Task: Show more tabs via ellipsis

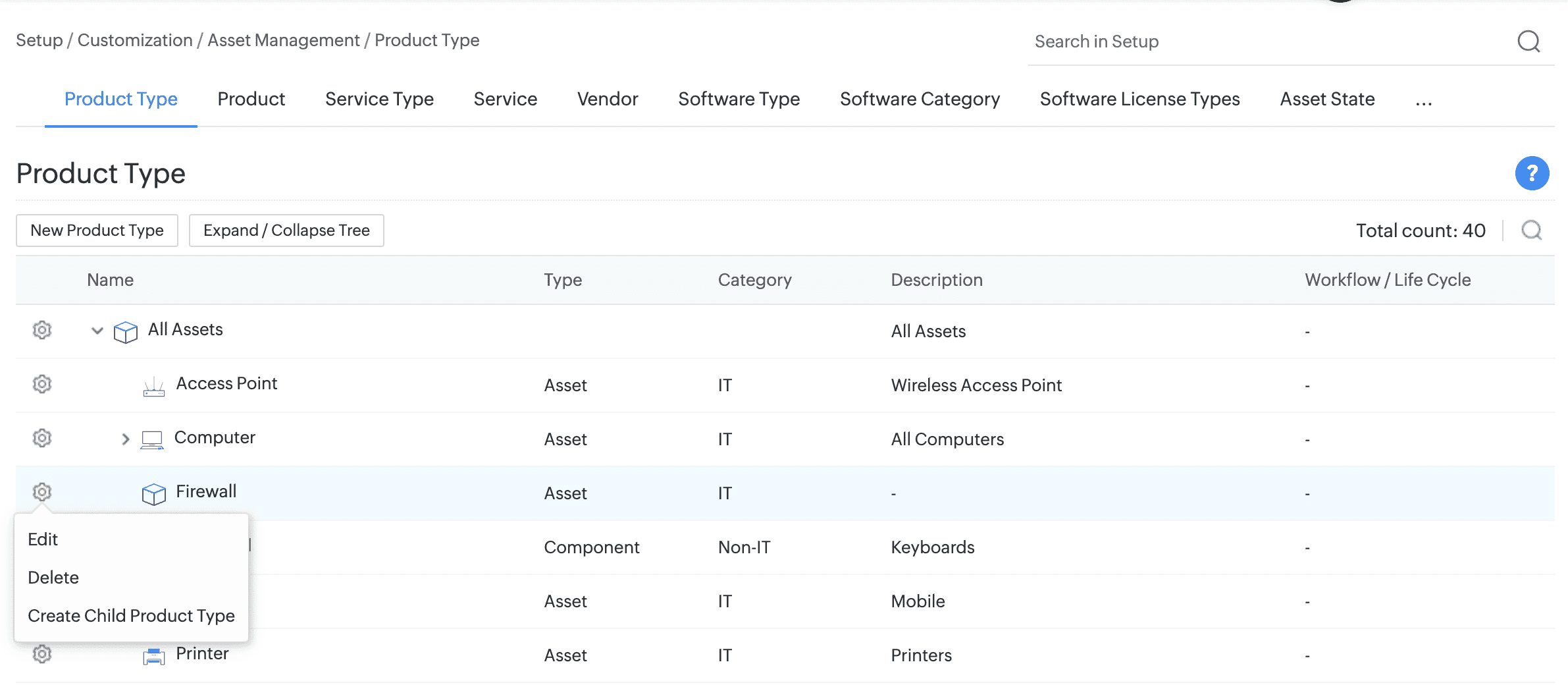Action: pos(1423,100)
